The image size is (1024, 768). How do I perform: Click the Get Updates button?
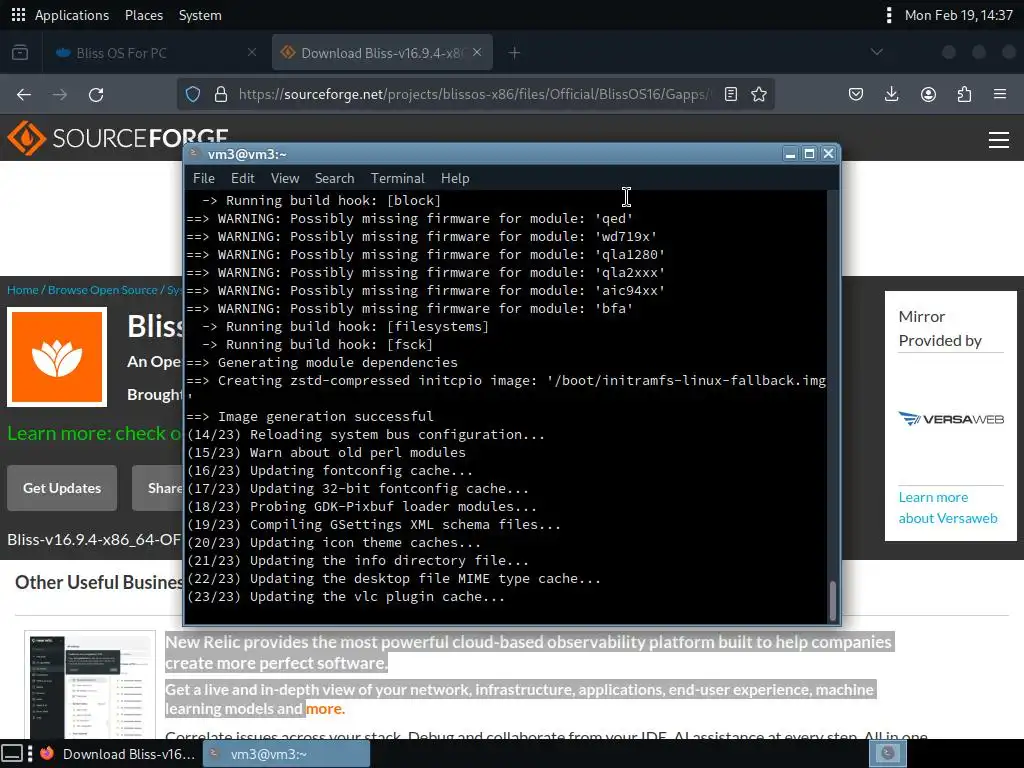(x=62, y=488)
